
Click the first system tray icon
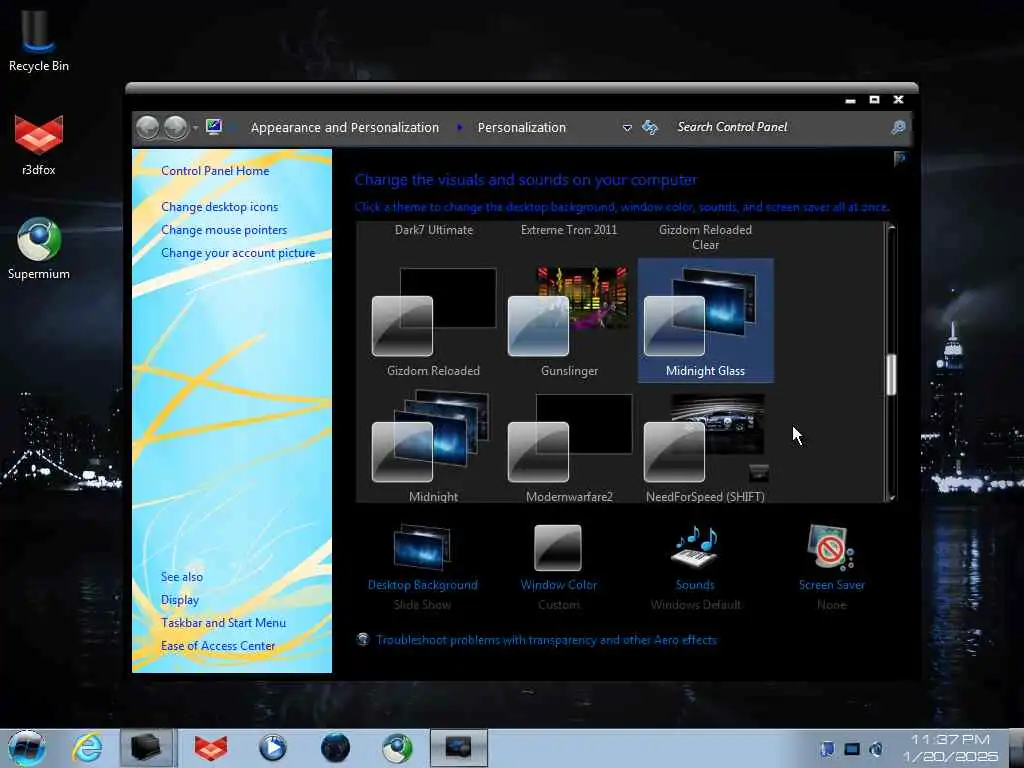(827, 749)
